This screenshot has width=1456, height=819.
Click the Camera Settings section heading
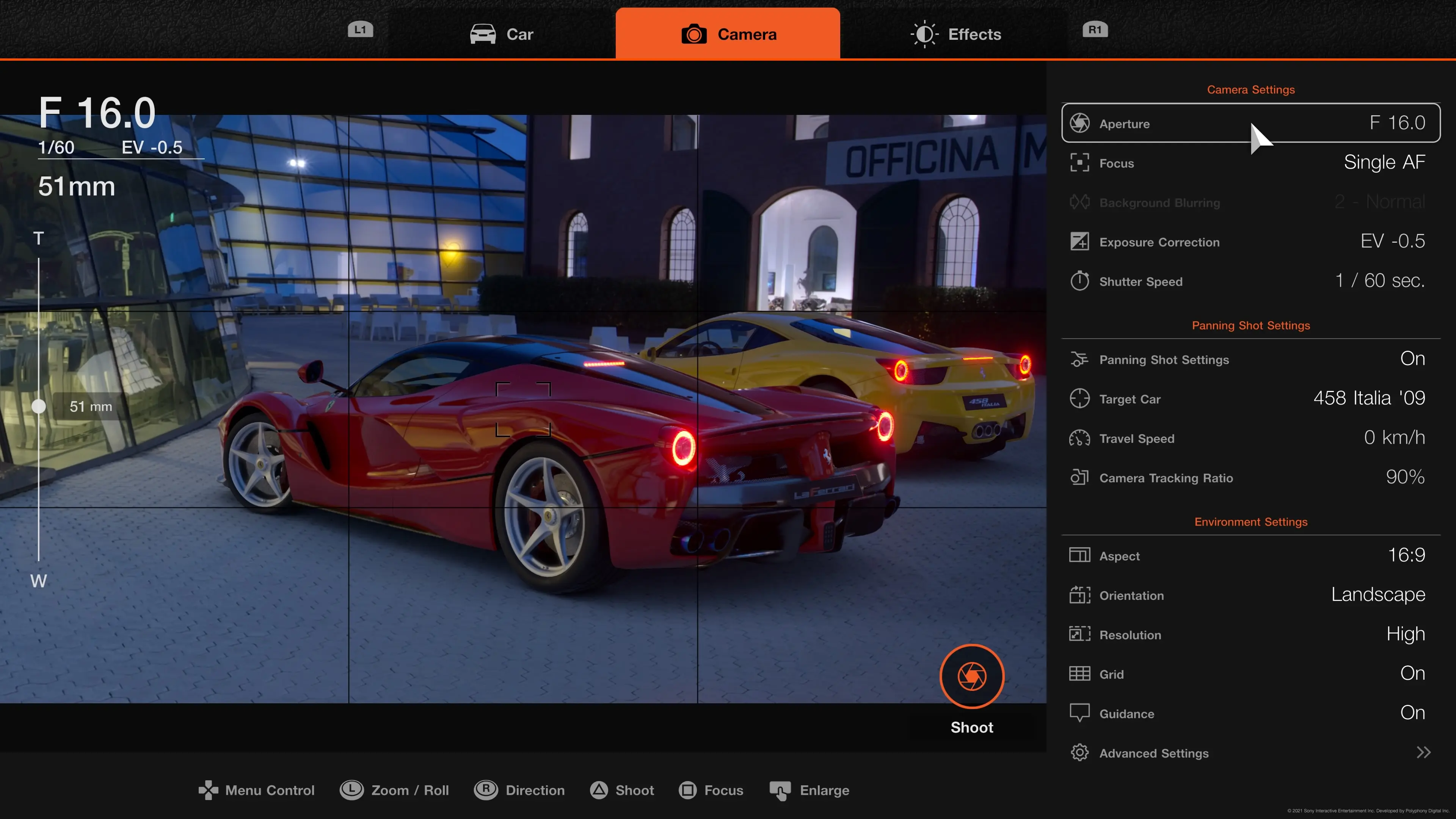(x=1251, y=89)
